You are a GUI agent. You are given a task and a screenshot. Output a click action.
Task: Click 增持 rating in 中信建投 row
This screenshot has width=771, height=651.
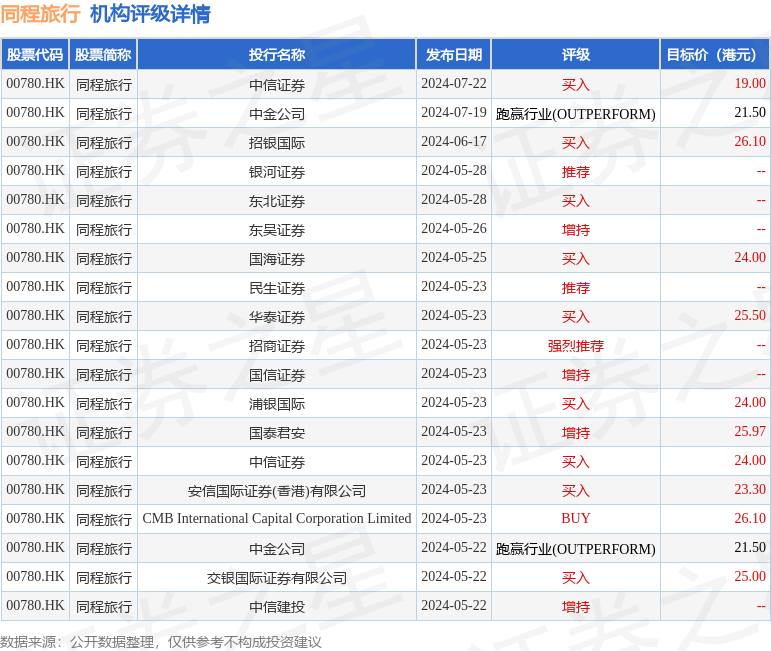tap(576, 607)
